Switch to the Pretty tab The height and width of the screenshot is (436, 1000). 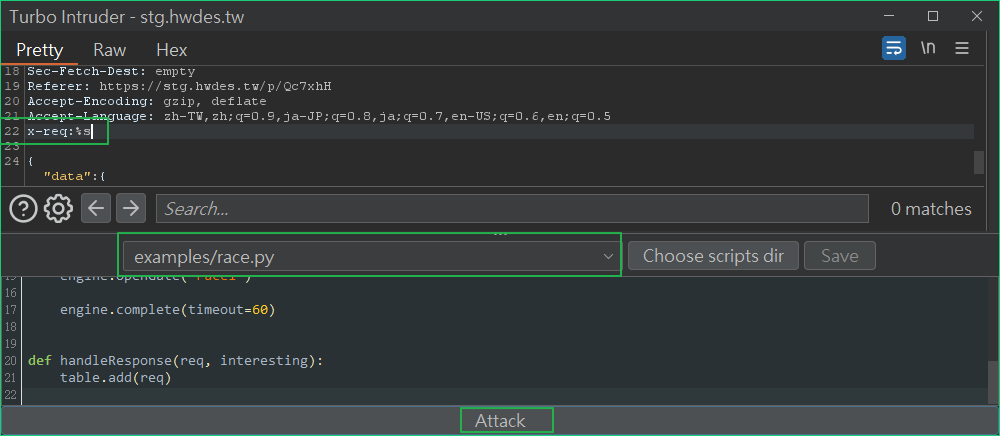(40, 50)
